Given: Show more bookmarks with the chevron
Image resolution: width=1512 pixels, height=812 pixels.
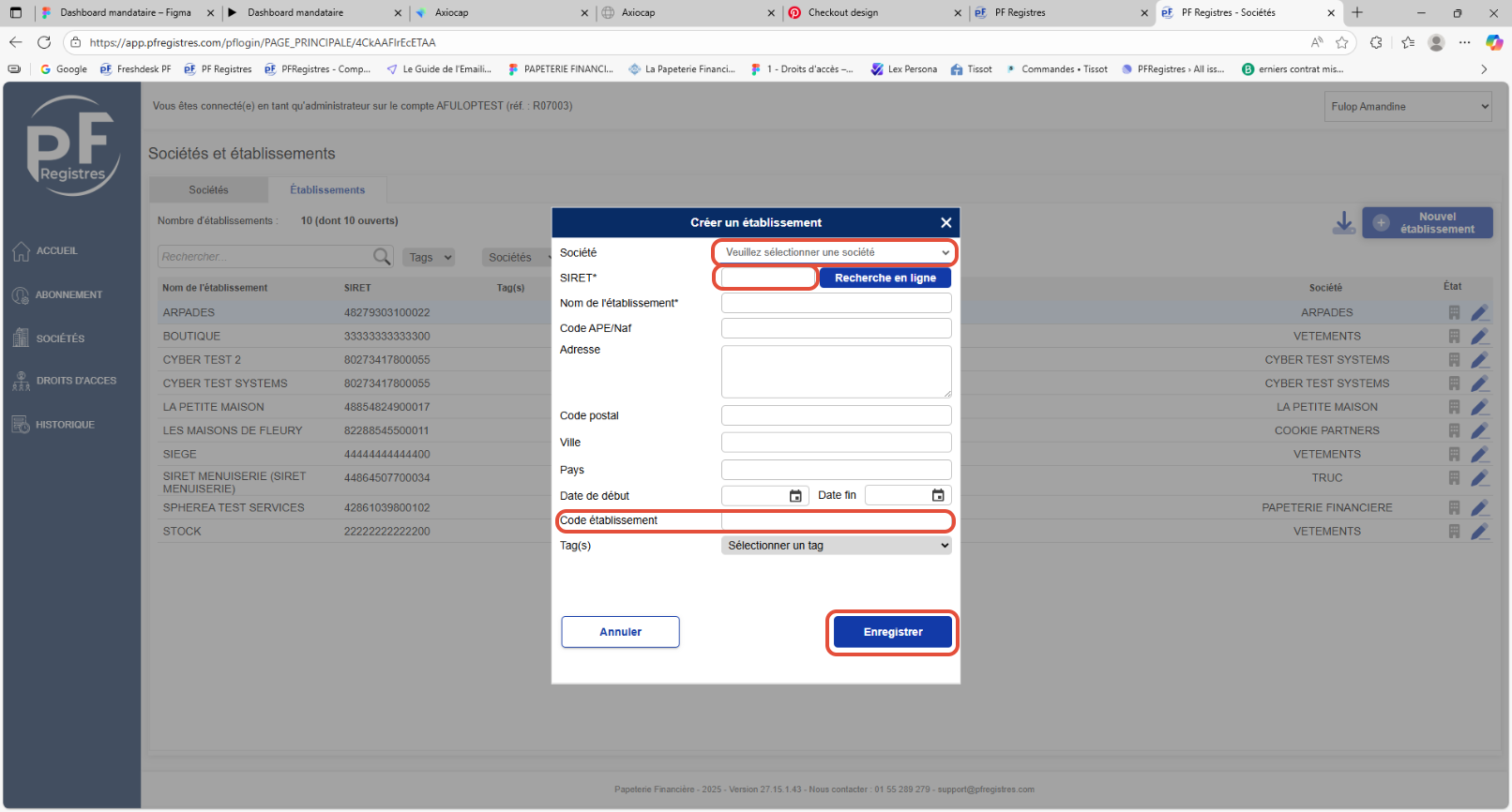Looking at the screenshot, I should tap(1484, 68).
